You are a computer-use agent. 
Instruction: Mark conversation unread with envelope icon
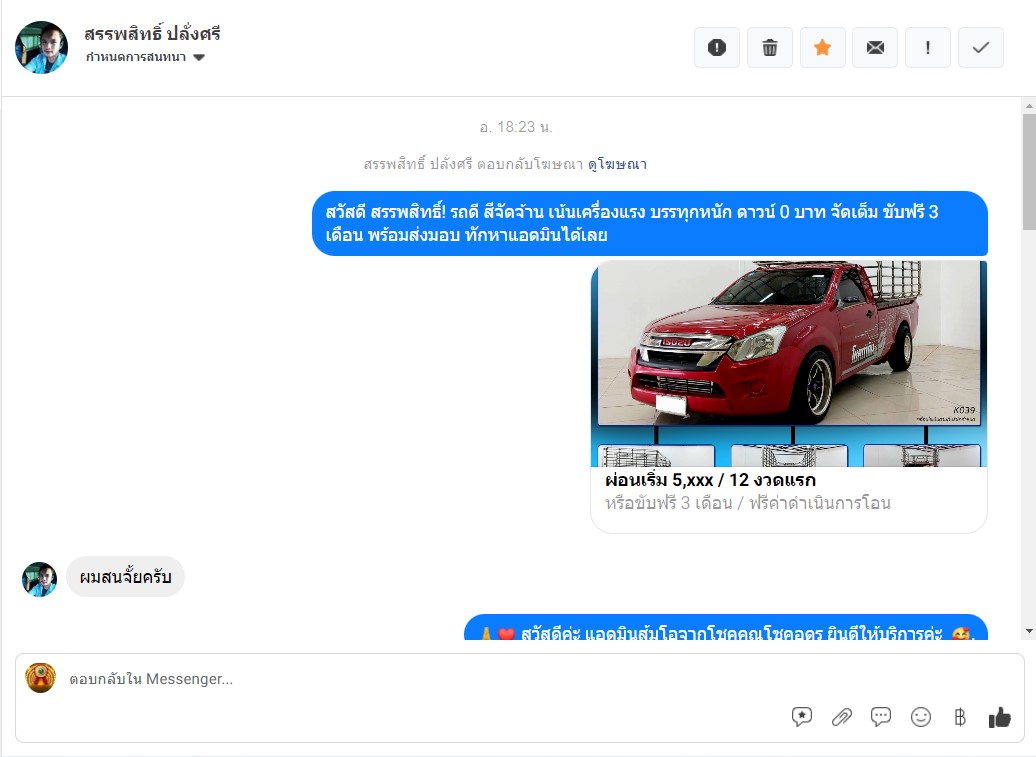pos(875,48)
